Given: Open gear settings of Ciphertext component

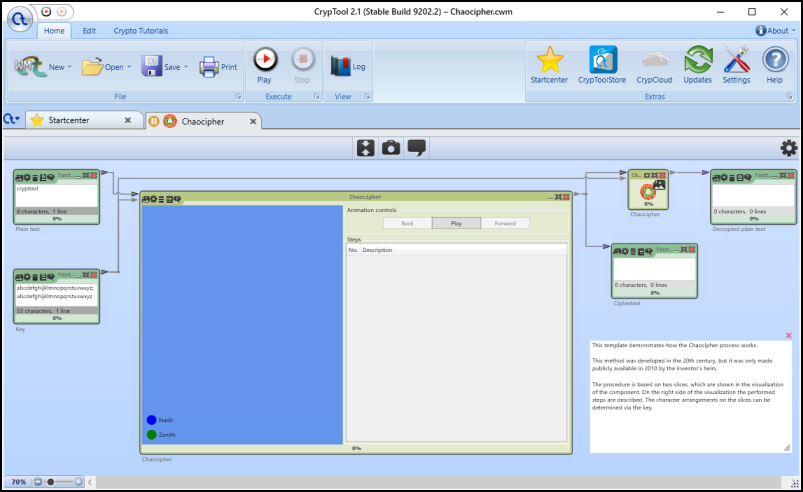Looking at the screenshot, I should tap(625, 251).
